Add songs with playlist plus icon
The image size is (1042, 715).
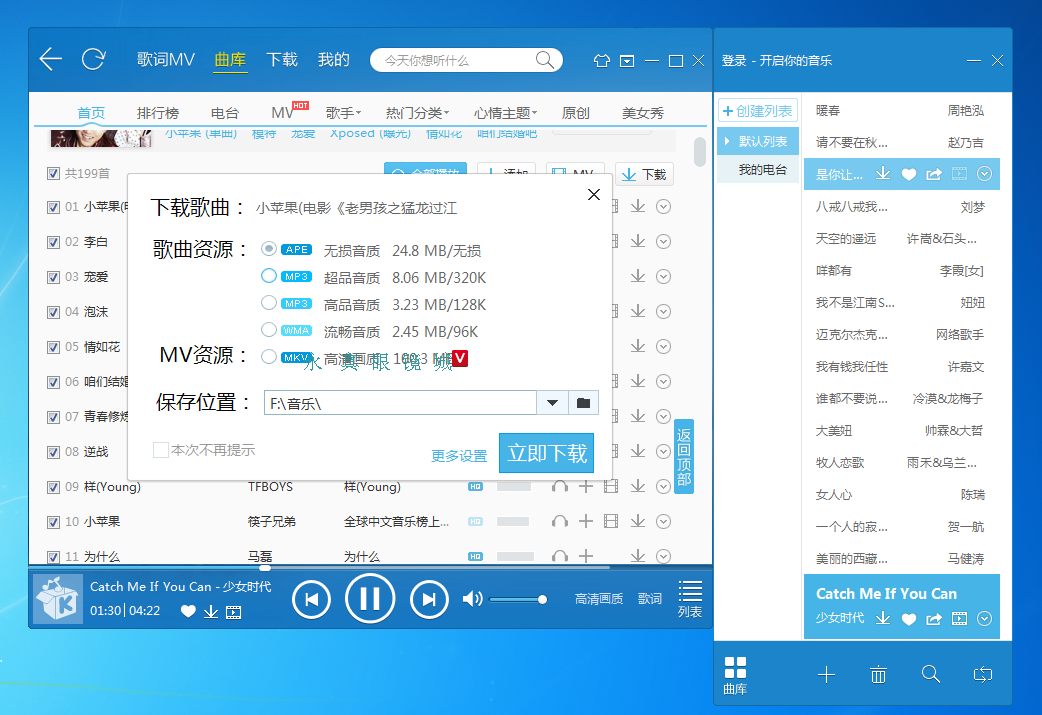[826, 675]
